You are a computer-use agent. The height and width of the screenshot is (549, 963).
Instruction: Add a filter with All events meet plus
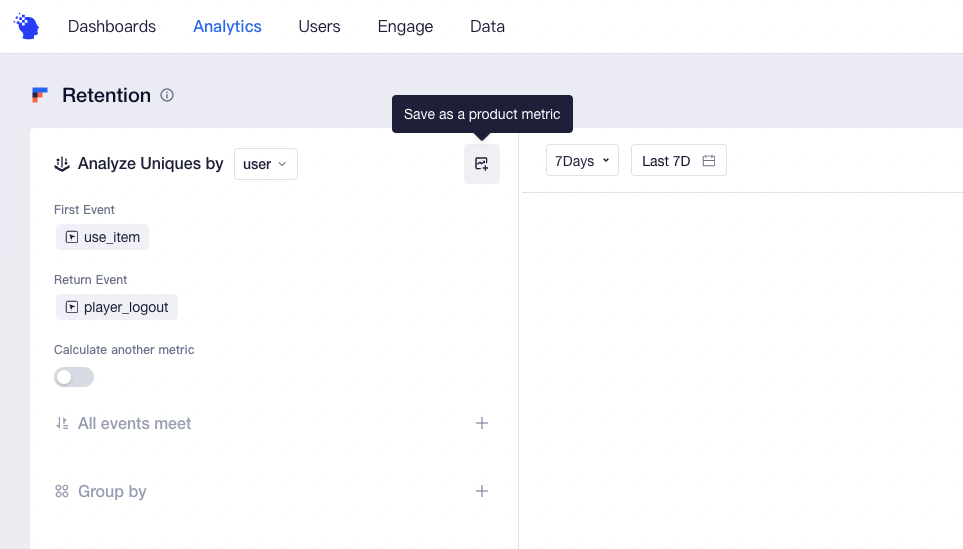(x=482, y=423)
